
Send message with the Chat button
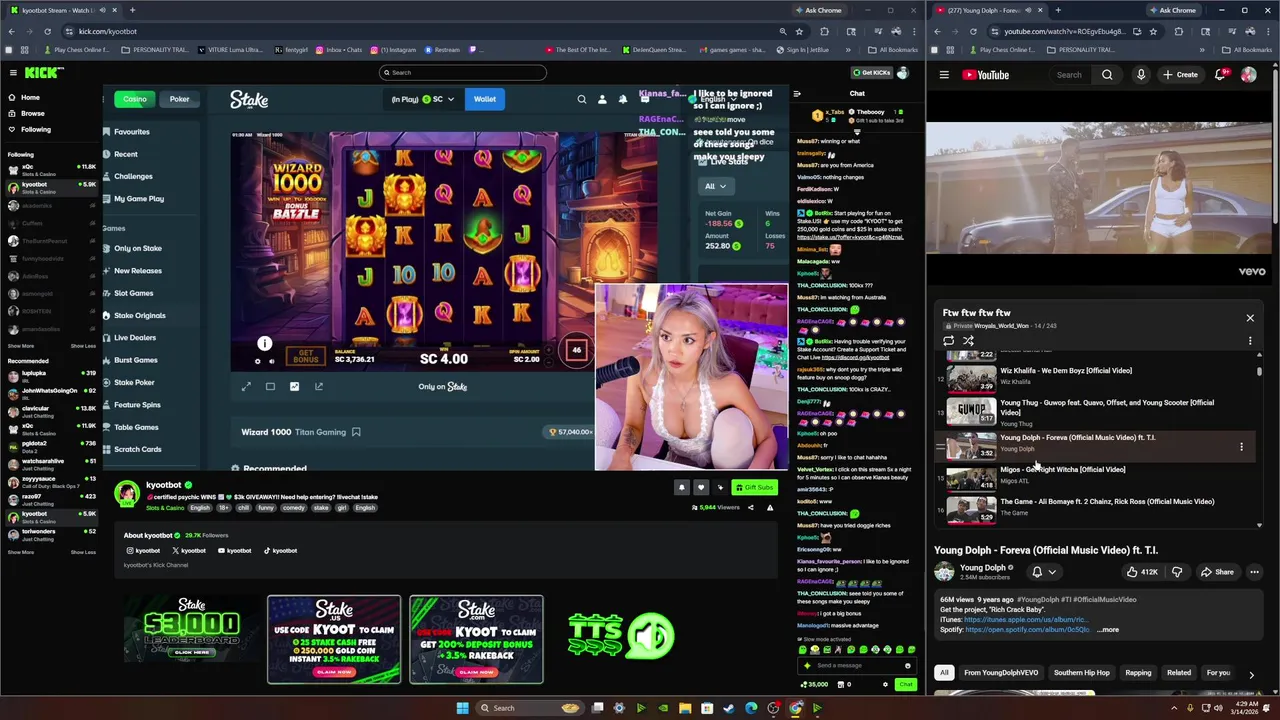tap(905, 685)
